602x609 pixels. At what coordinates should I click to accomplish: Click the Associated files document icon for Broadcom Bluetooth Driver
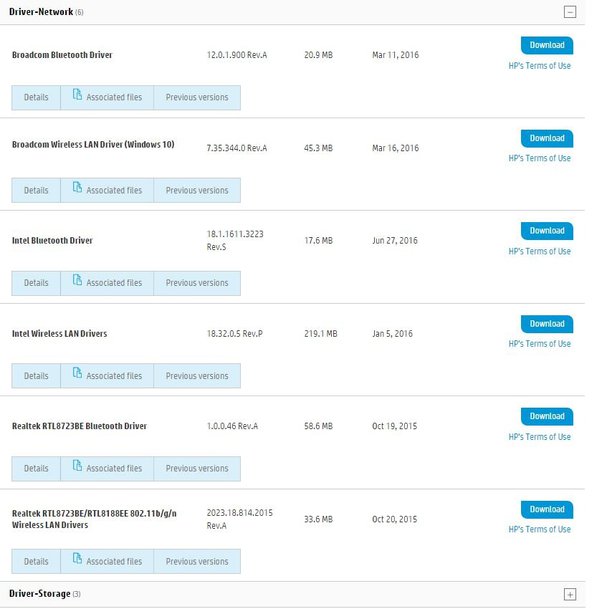point(76,97)
